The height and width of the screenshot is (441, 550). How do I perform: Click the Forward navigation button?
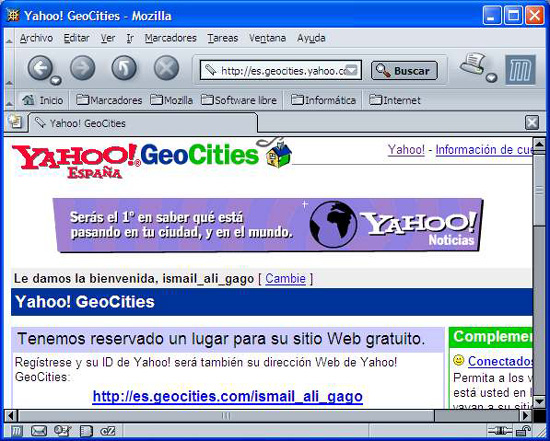(x=82, y=68)
